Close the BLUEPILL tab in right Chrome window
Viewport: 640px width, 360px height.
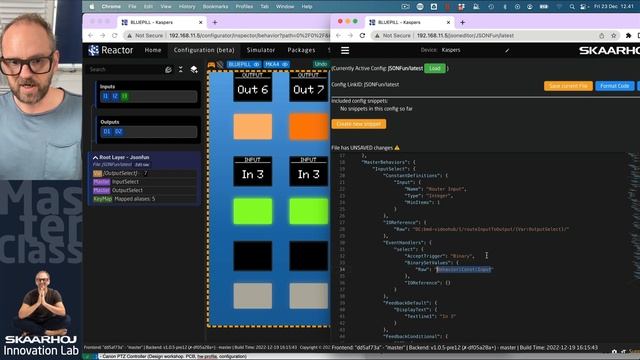click(448, 22)
